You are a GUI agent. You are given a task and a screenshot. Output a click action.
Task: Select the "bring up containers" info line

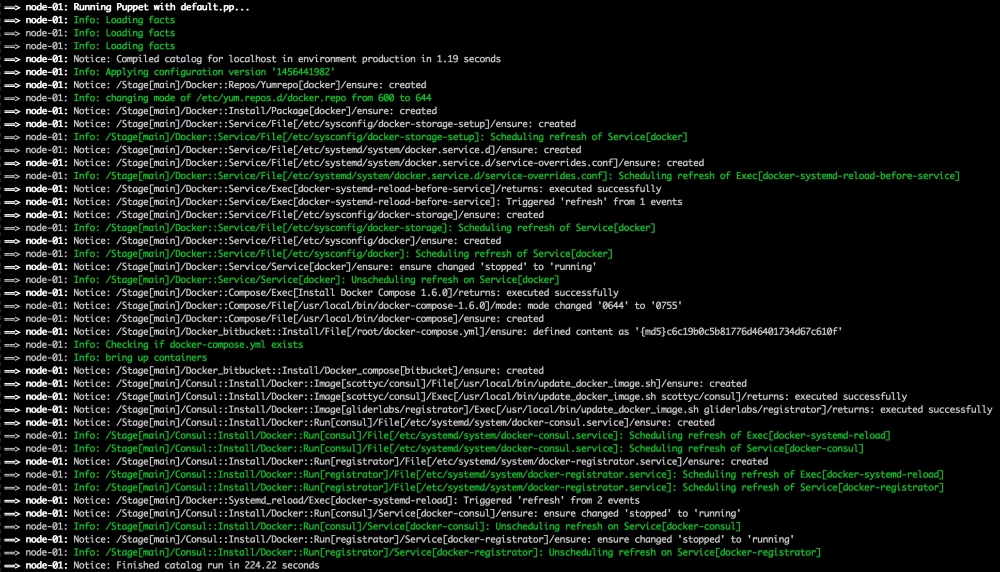tap(140, 358)
